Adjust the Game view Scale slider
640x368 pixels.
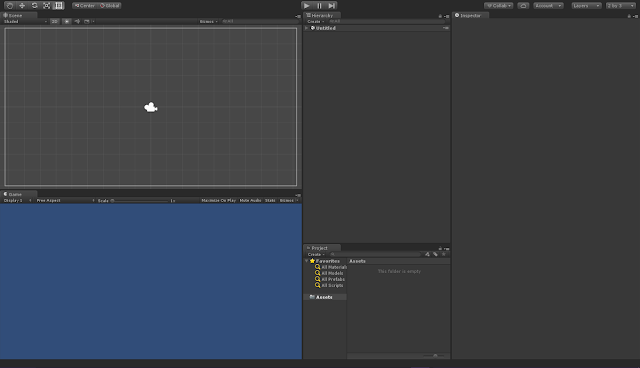(x=139, y=201)
